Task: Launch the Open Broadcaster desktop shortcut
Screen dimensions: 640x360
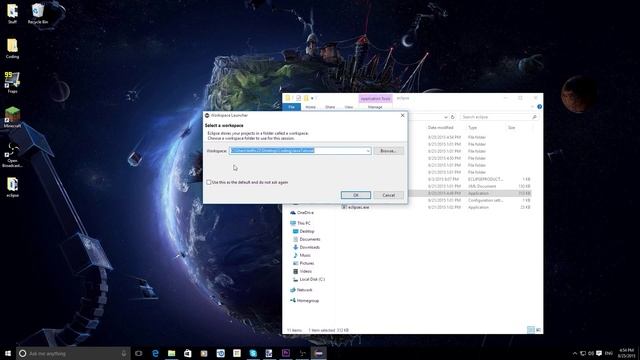Action: 12,155
